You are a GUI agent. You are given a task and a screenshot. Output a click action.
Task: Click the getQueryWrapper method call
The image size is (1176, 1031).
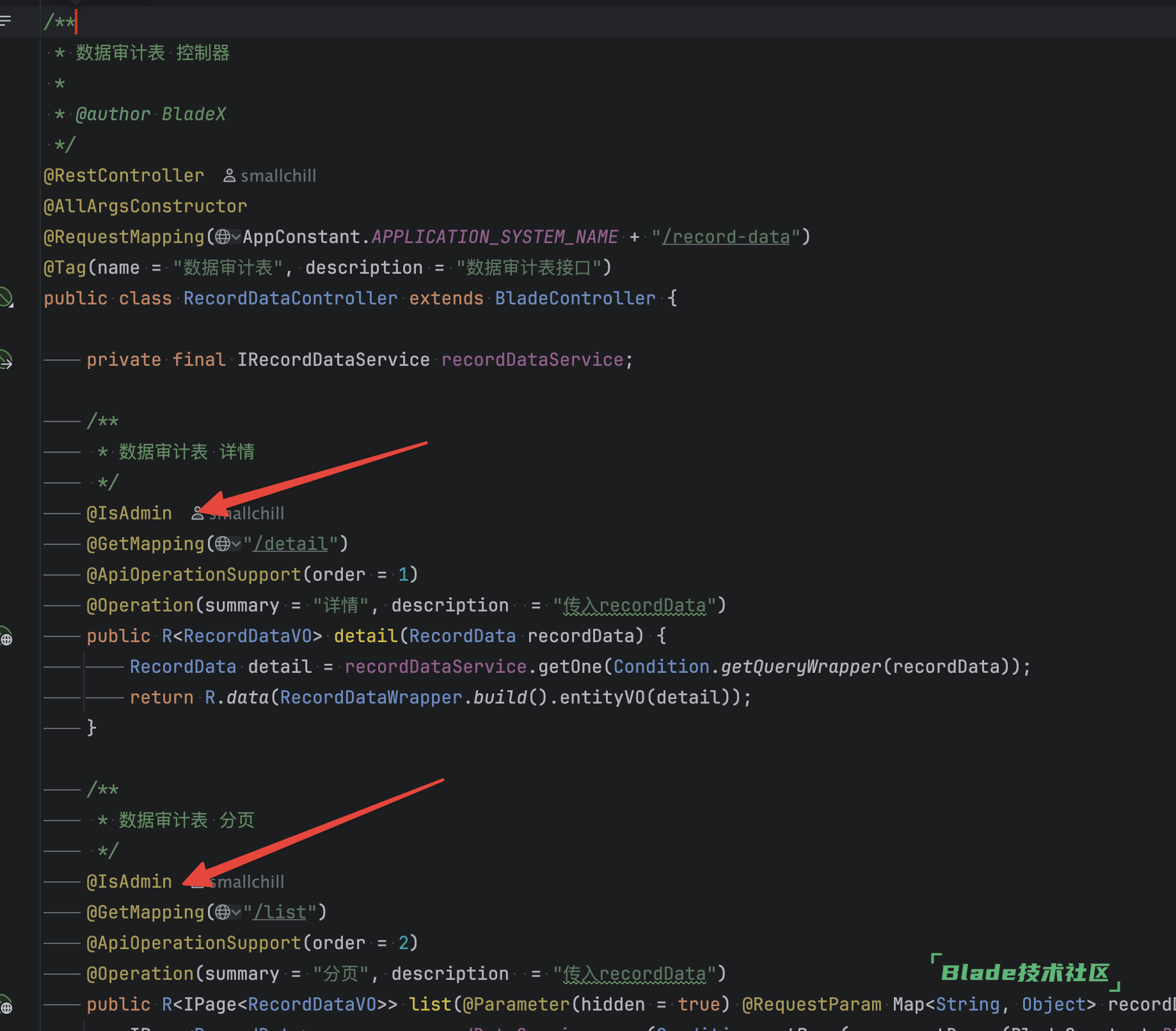pyautogui.click(x=801, y=667)
